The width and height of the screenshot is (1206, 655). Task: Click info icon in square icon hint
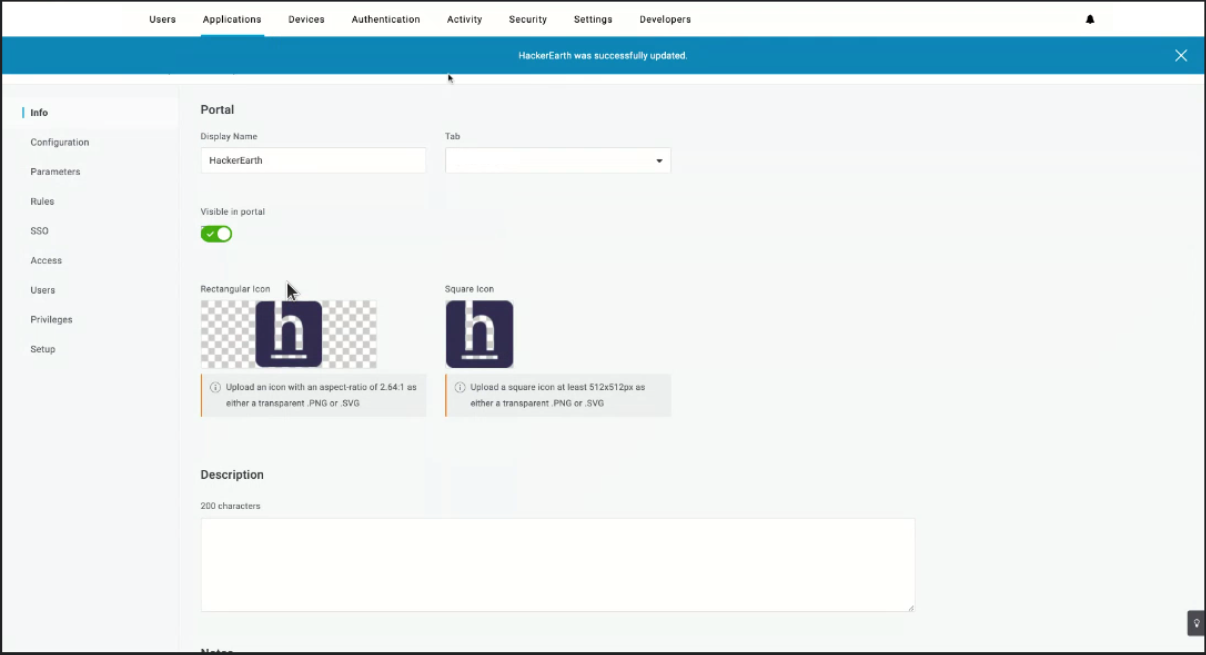coord(460,387)
